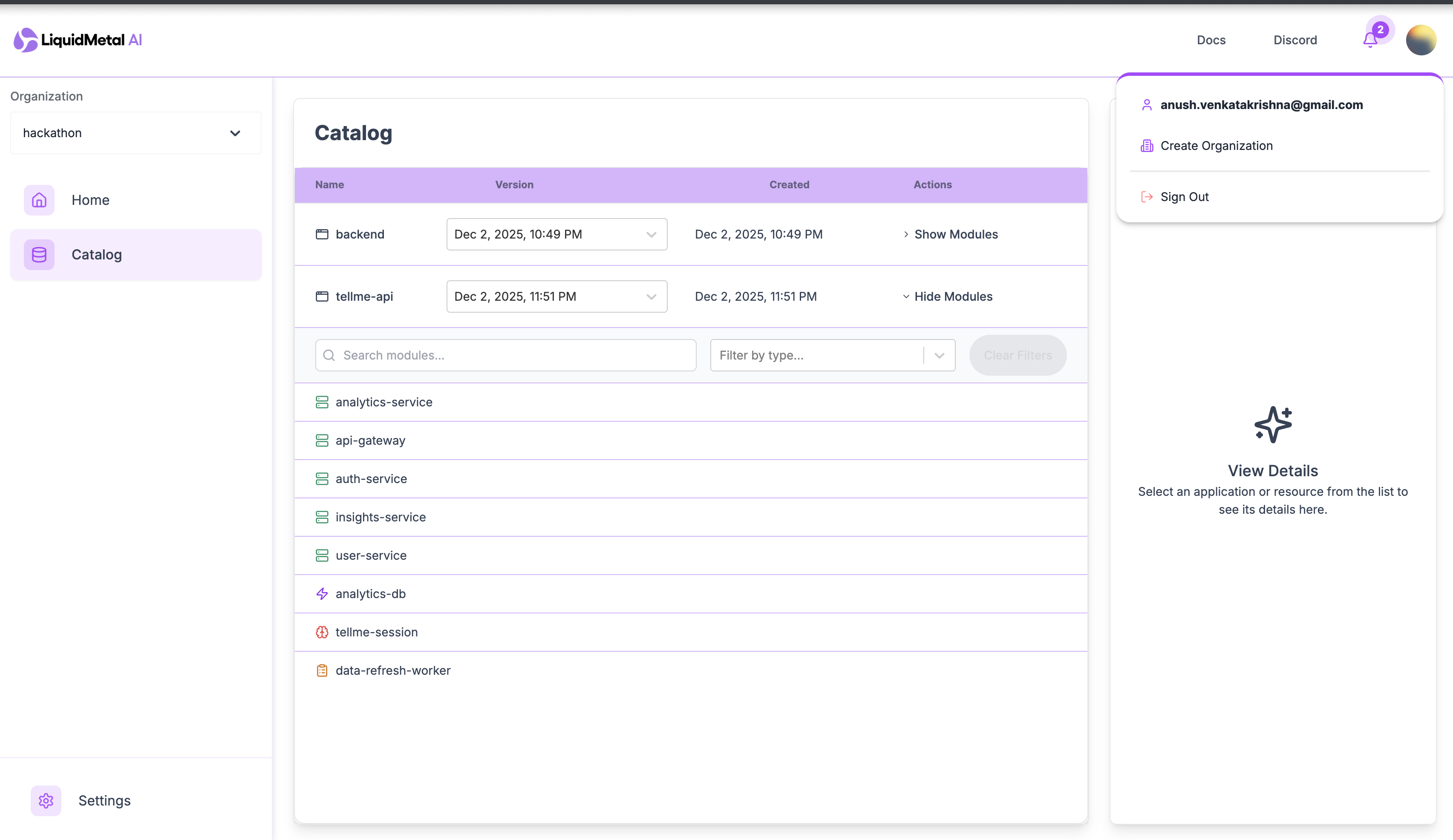The width and height of the screenshot is (1453, 840).
Task: Open the Docs link
Action: tap(1211, 40)
